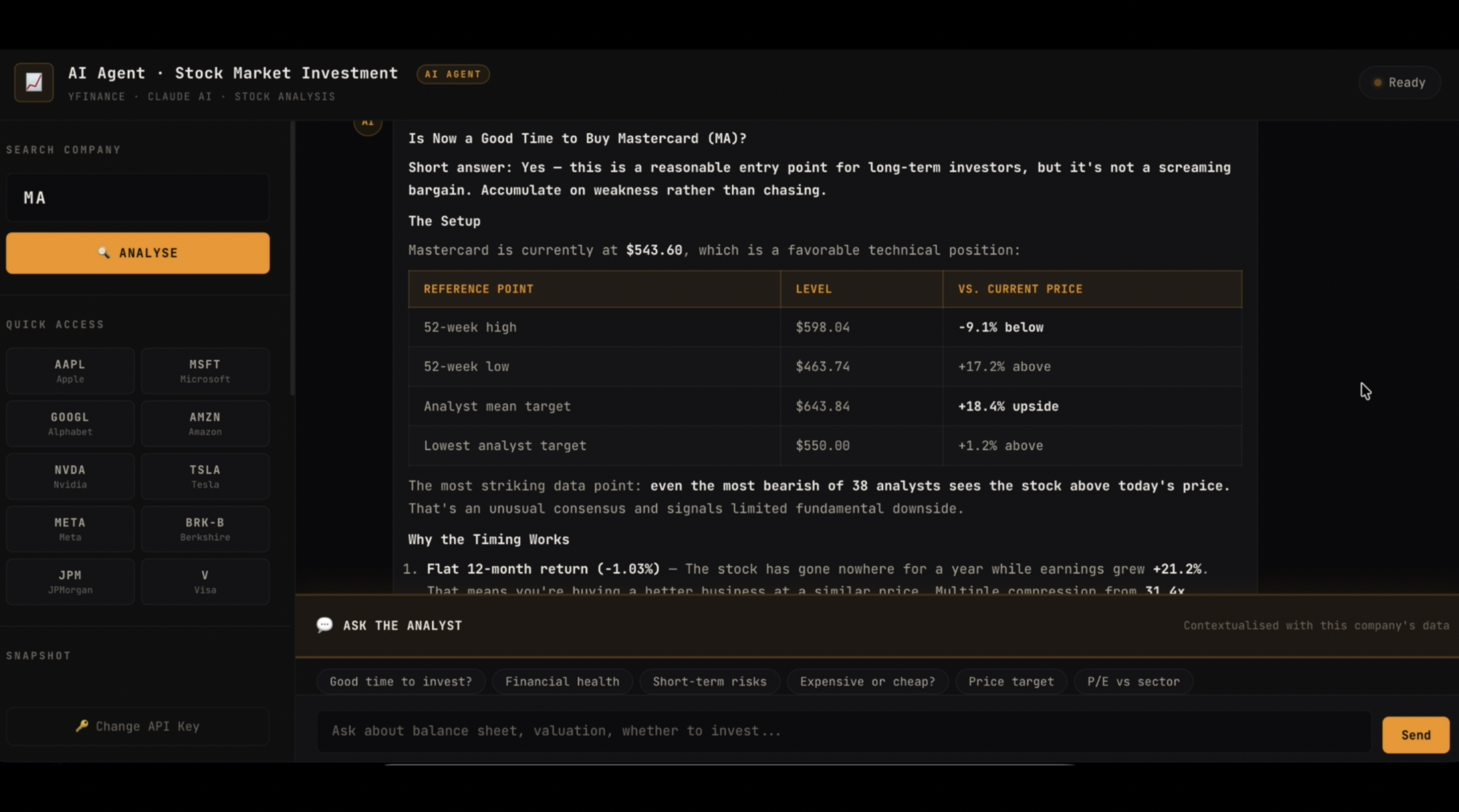1459x812 pixels.
Task: Select BRK-B Berkshire quick access tile
Action: pyautogui.click(x=205, y=529)
